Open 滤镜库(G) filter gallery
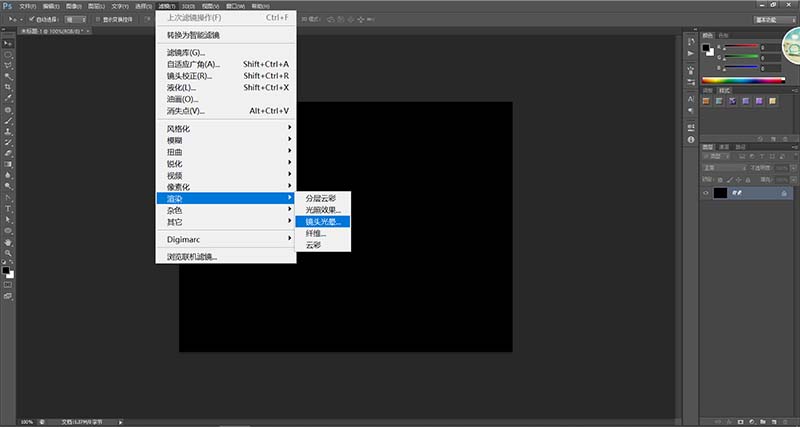This screenshot has width=800, height=428. [x=226, y=53]
